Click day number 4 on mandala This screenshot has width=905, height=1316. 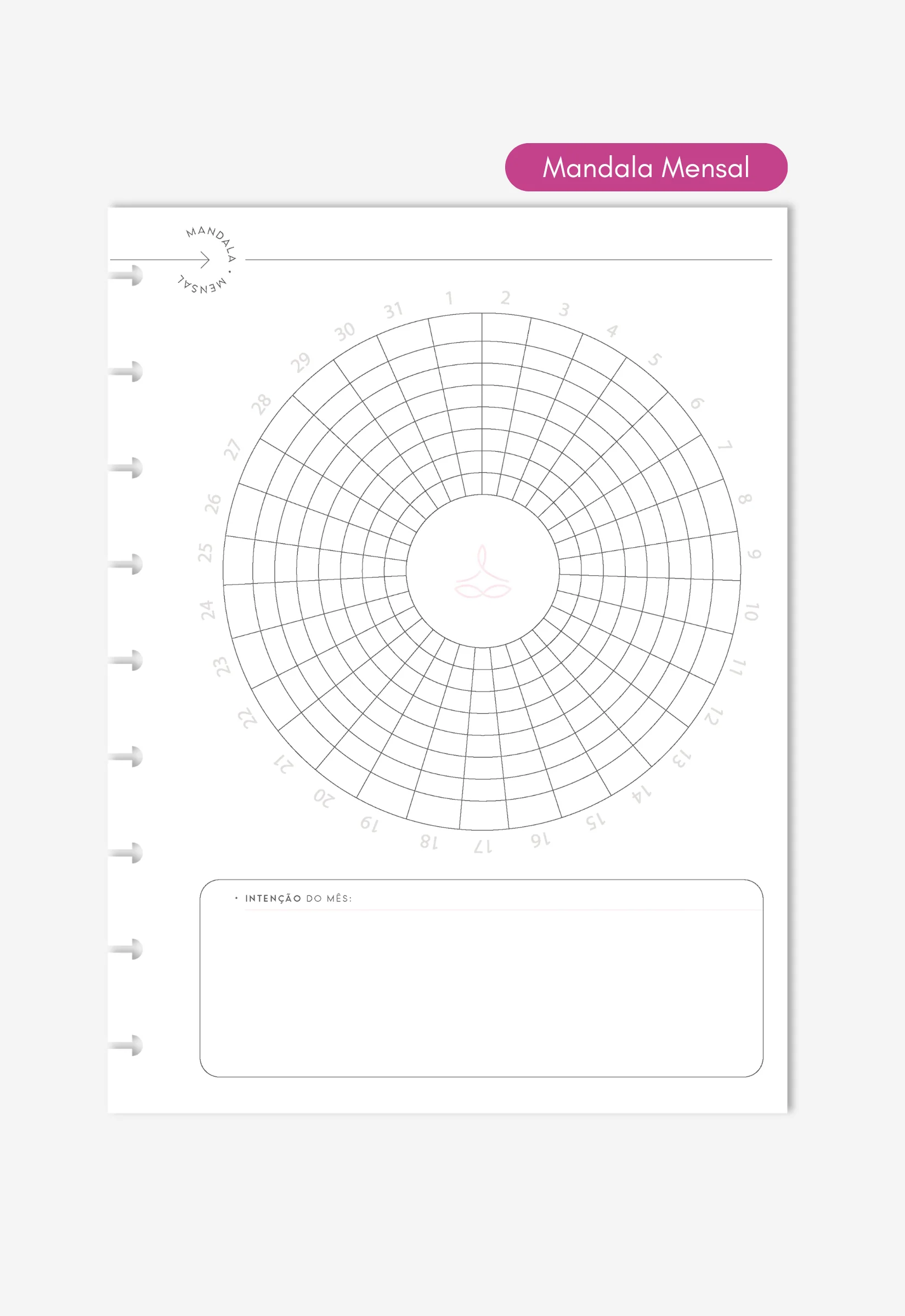click(613, 331)
